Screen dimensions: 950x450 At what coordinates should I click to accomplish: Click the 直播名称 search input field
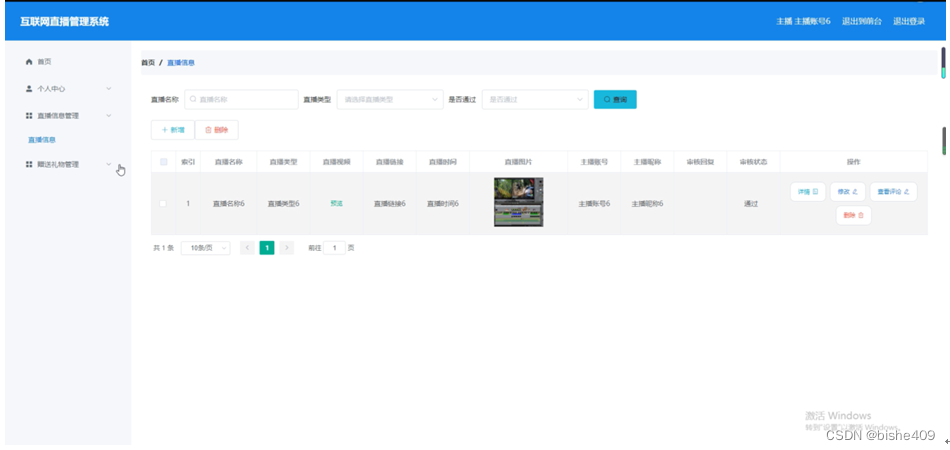point(241,99)
